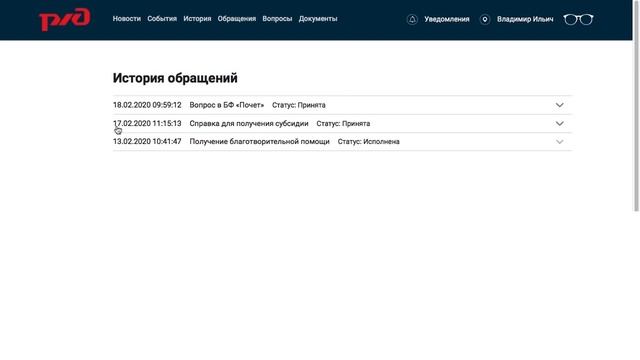640x360 pixels.
Task: Go to the События section
Action: (162, 19)
